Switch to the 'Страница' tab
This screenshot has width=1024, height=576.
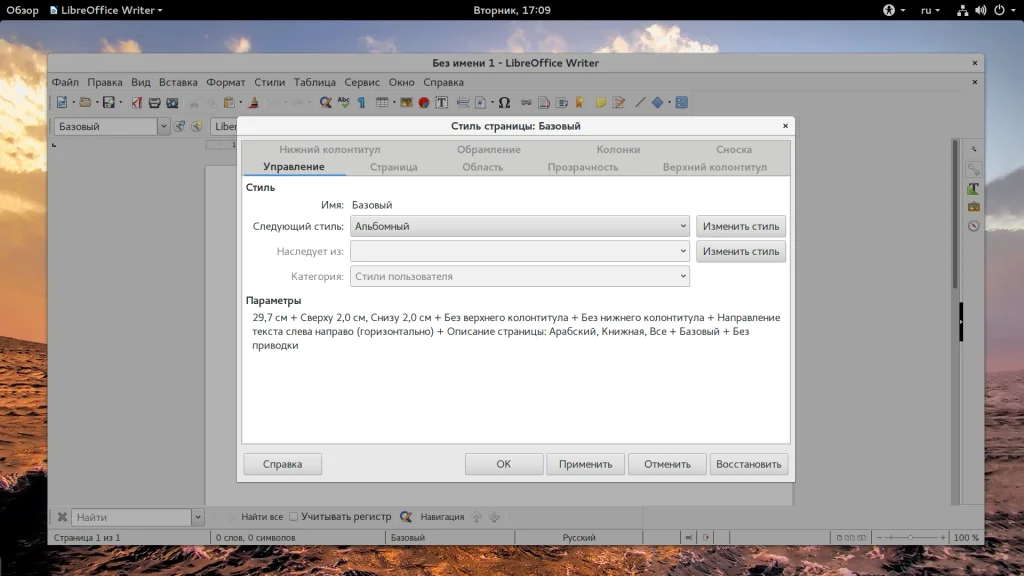[393, 167]
